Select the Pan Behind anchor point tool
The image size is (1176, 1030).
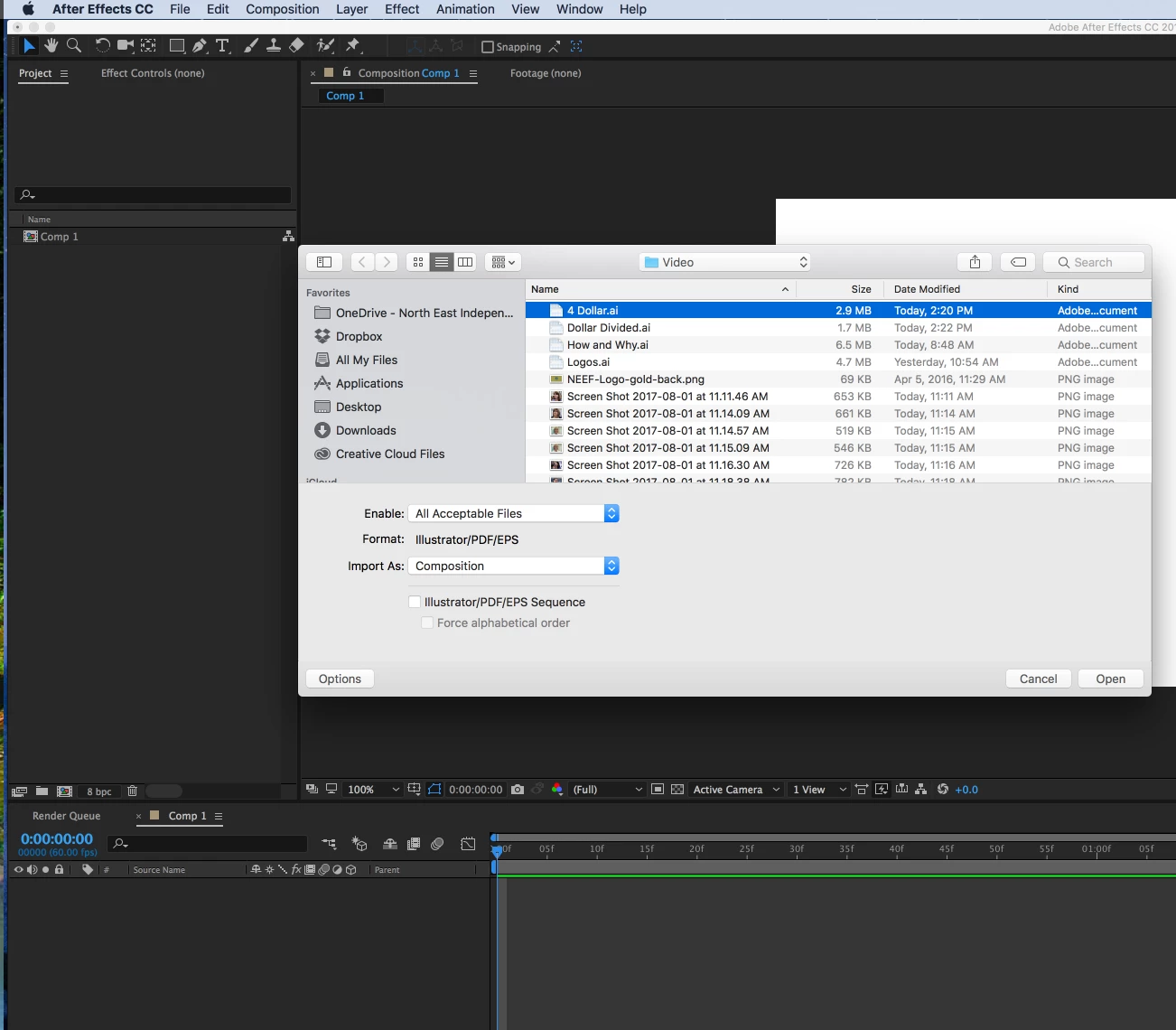pos(148,45)
